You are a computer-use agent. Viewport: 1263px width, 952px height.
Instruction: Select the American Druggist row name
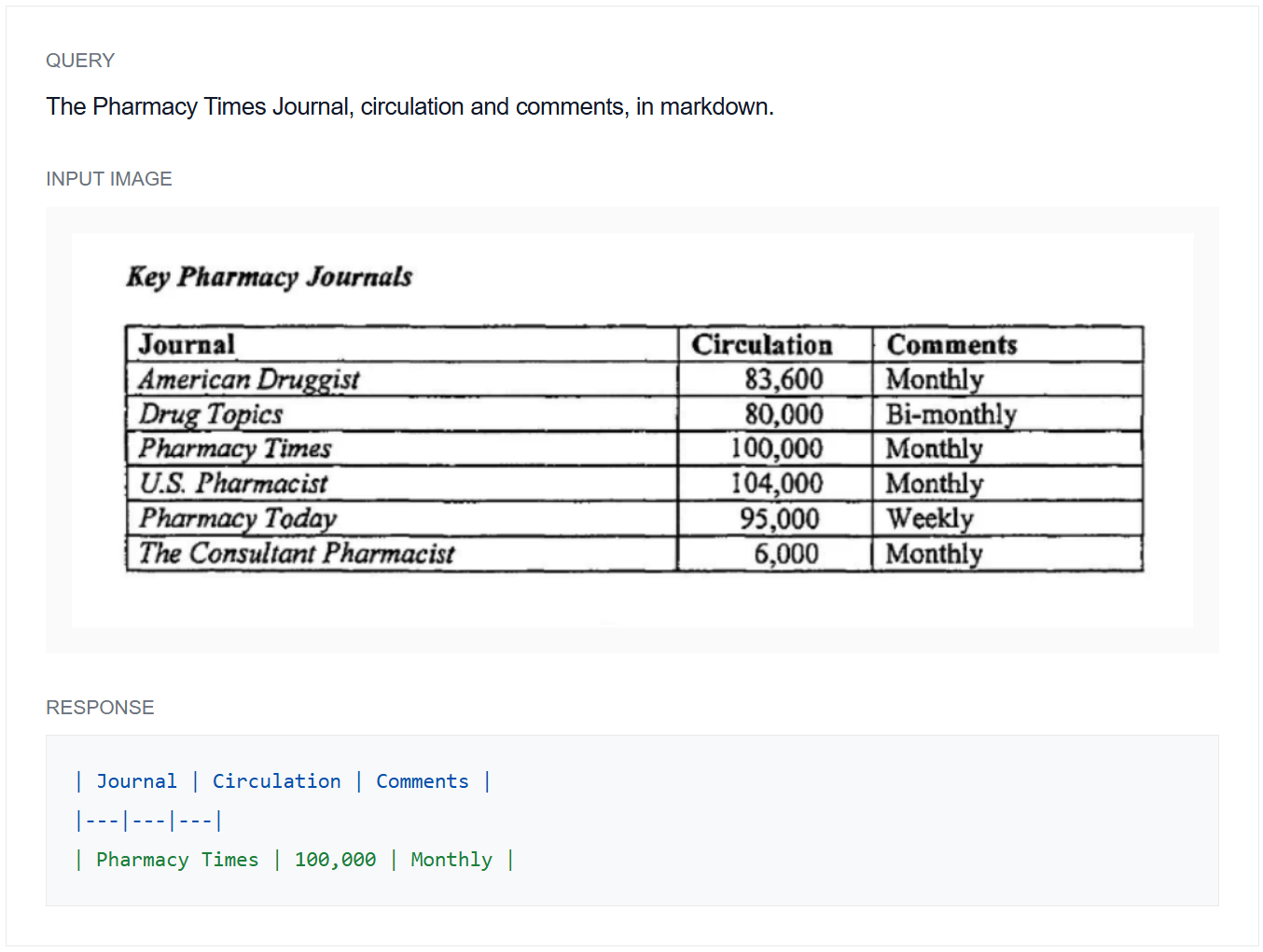[x=249, y=379]
